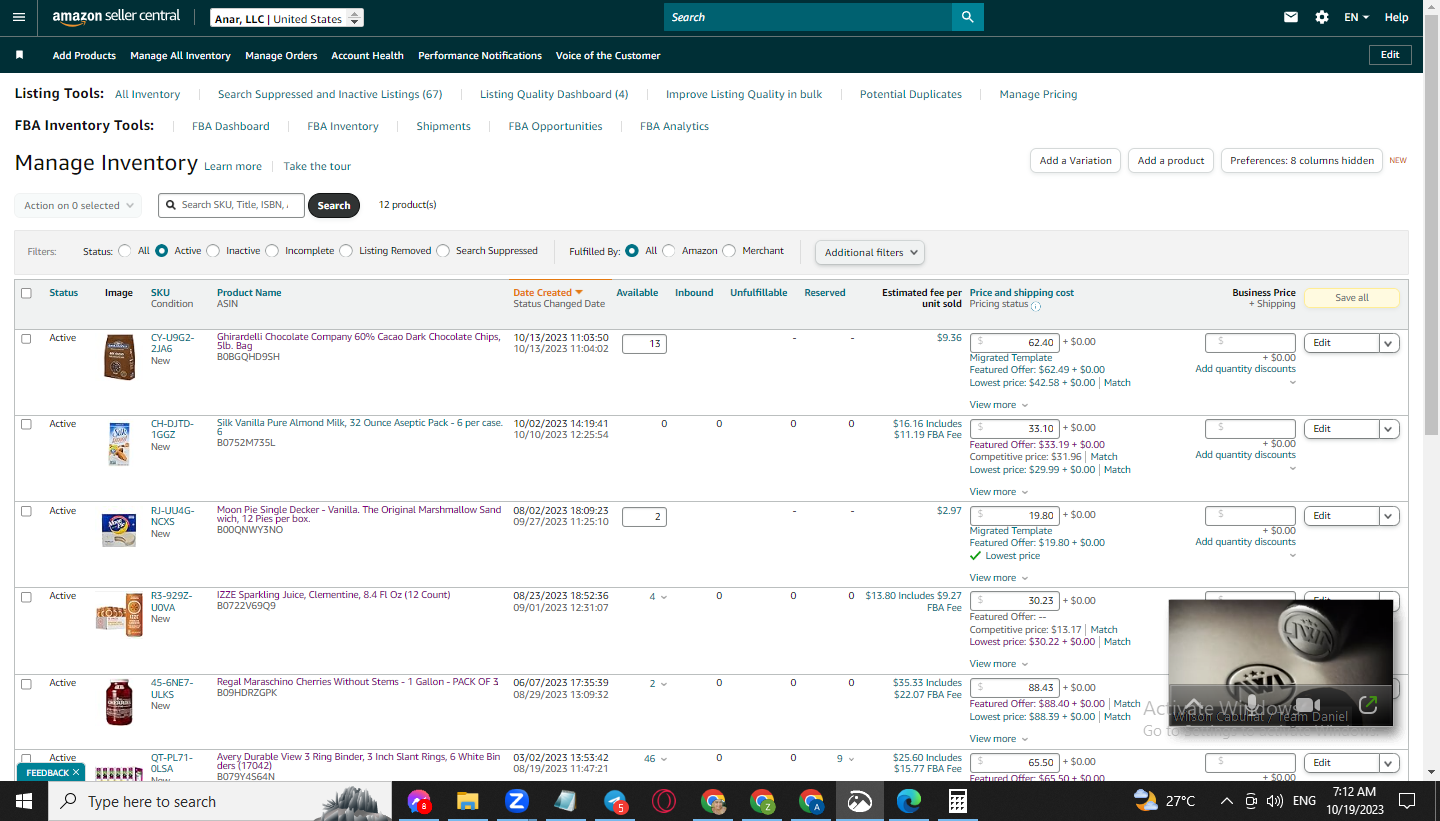Expand the Additional filters dropdown
Image resolution: width=1440 pixels, height=821 pixels.
click(x=870, y=253)
